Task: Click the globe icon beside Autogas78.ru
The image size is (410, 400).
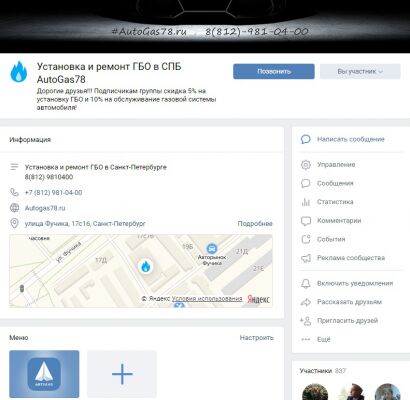Action: click(x=14, y=208)
